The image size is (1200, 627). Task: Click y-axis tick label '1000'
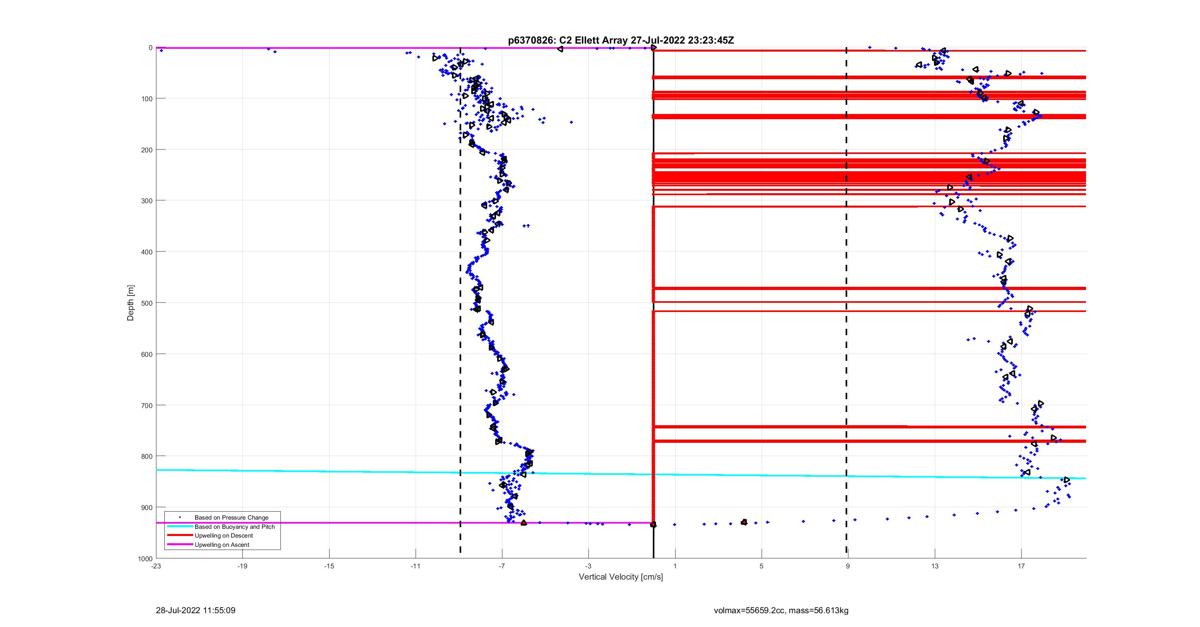pos(144,558)
